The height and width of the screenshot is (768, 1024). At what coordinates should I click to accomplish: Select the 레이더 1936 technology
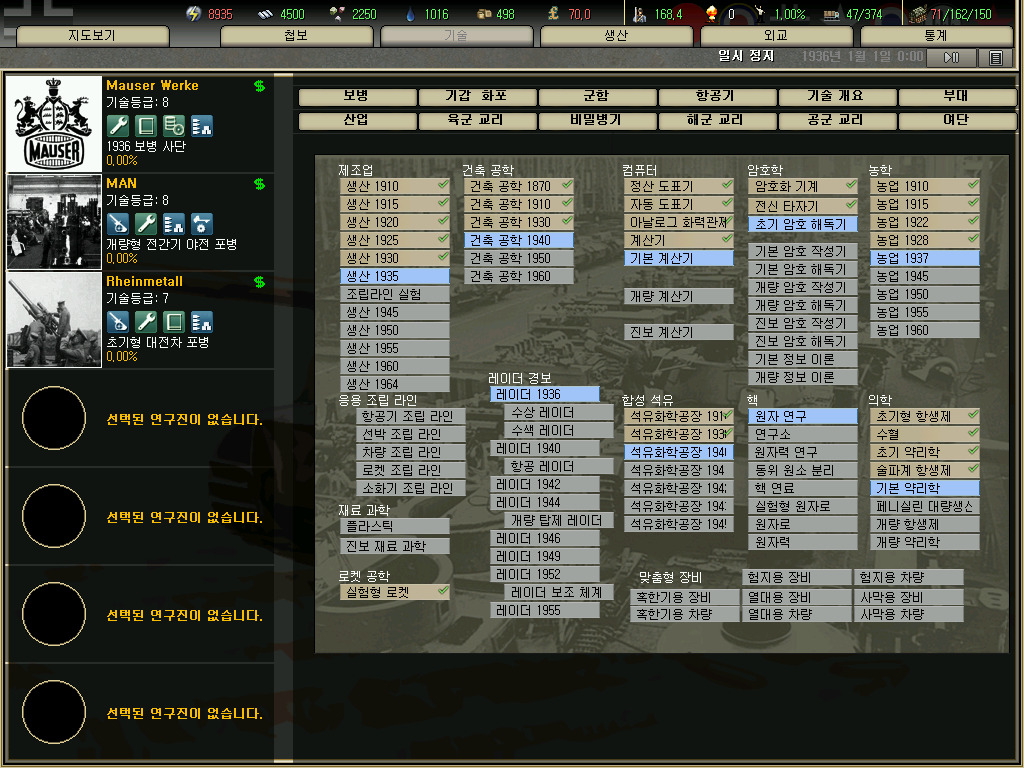(x=545, y=394)
